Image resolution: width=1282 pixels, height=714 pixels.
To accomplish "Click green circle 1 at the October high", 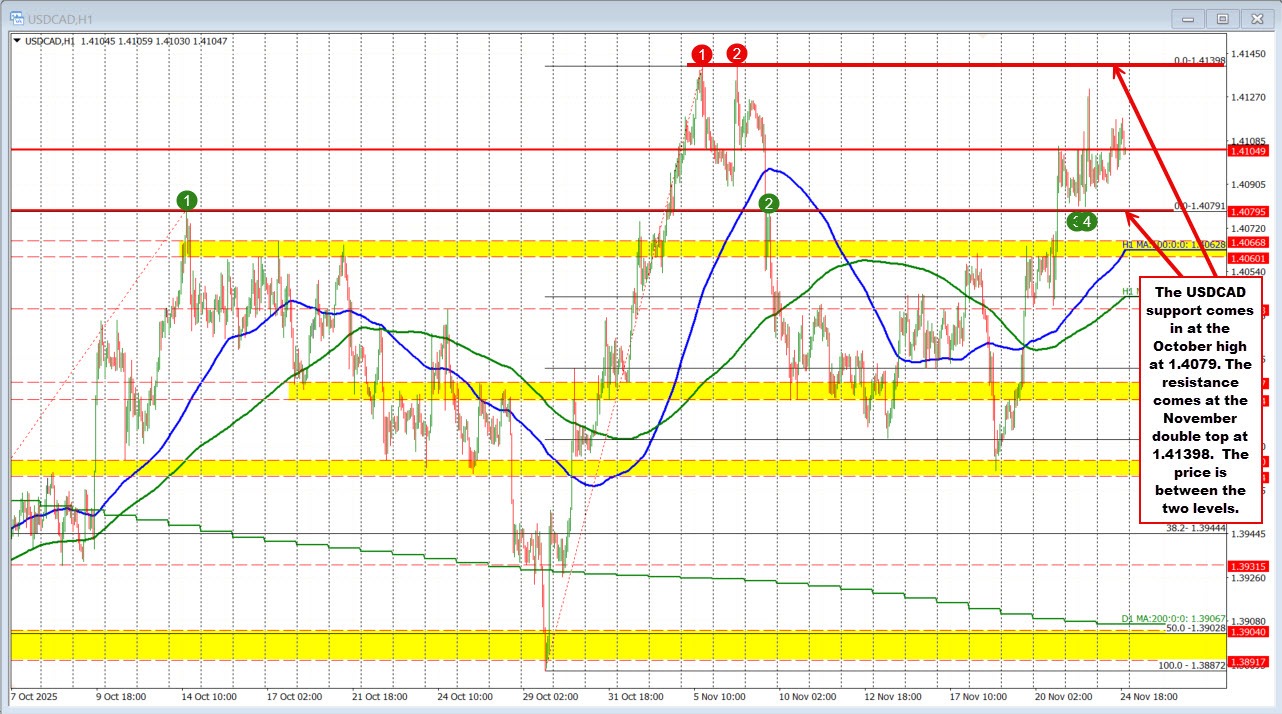I will point(187,200).
